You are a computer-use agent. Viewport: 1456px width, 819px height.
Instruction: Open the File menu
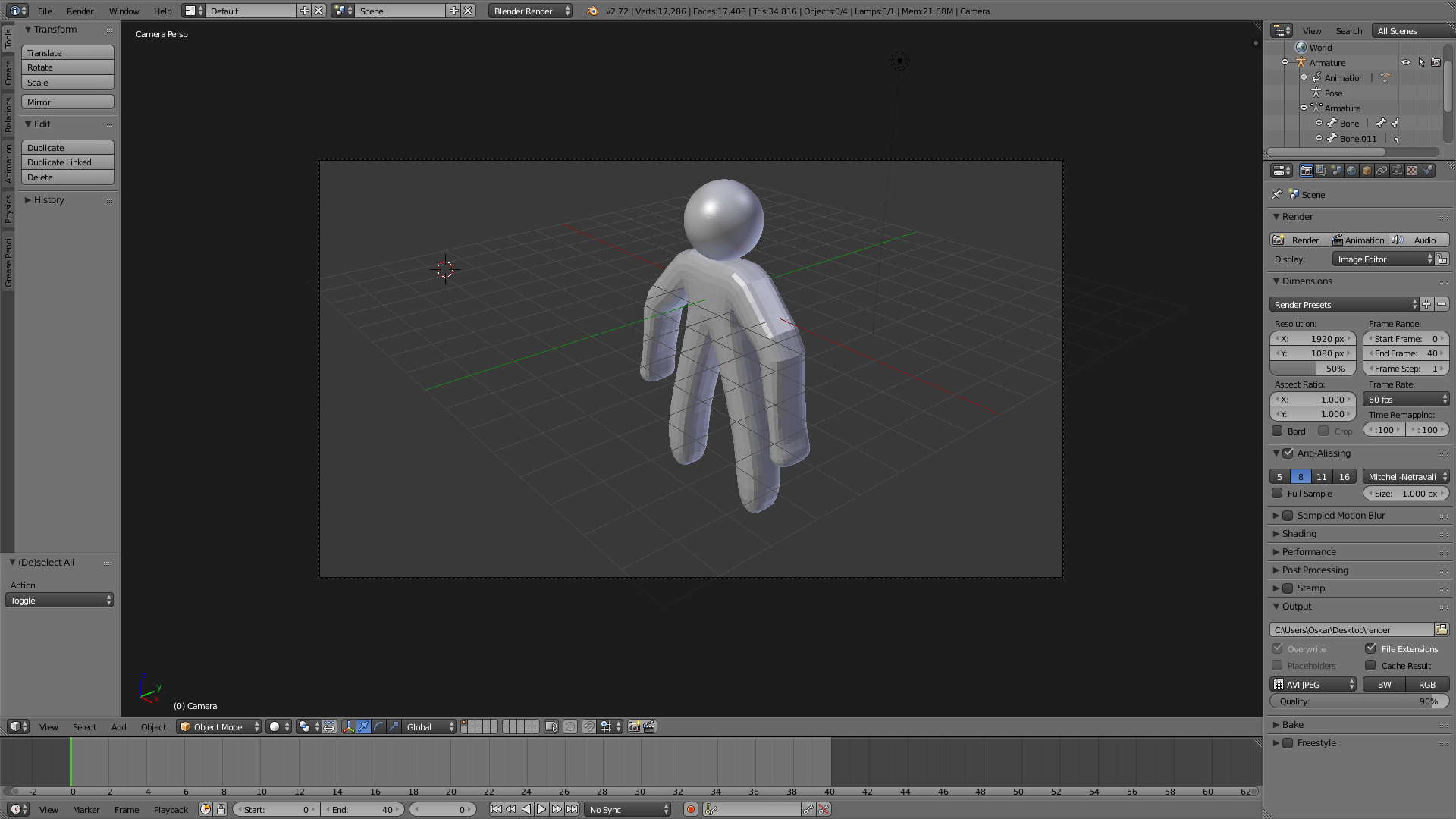45,11
